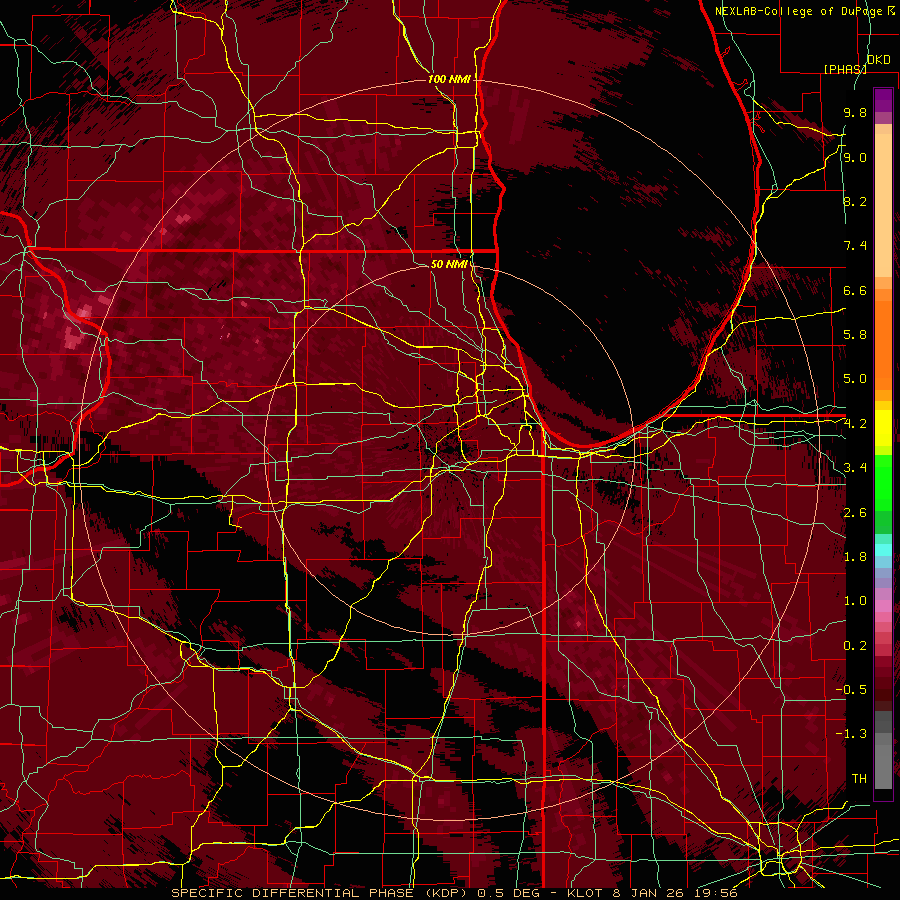Pick the pale peach band in the color scale
This screenshot has height=900, width=900.
pos(883,207)
